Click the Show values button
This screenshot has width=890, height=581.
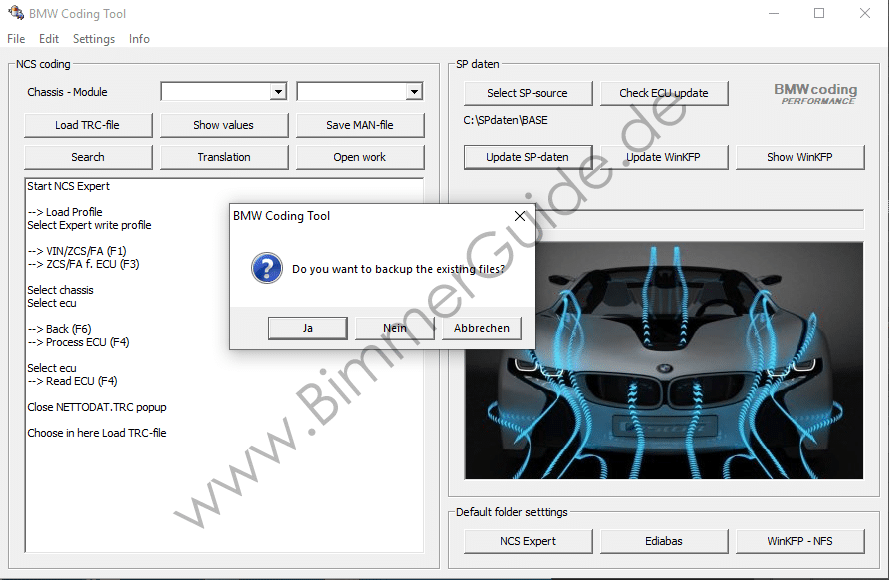pyautogui.click(x=223, y=125)
